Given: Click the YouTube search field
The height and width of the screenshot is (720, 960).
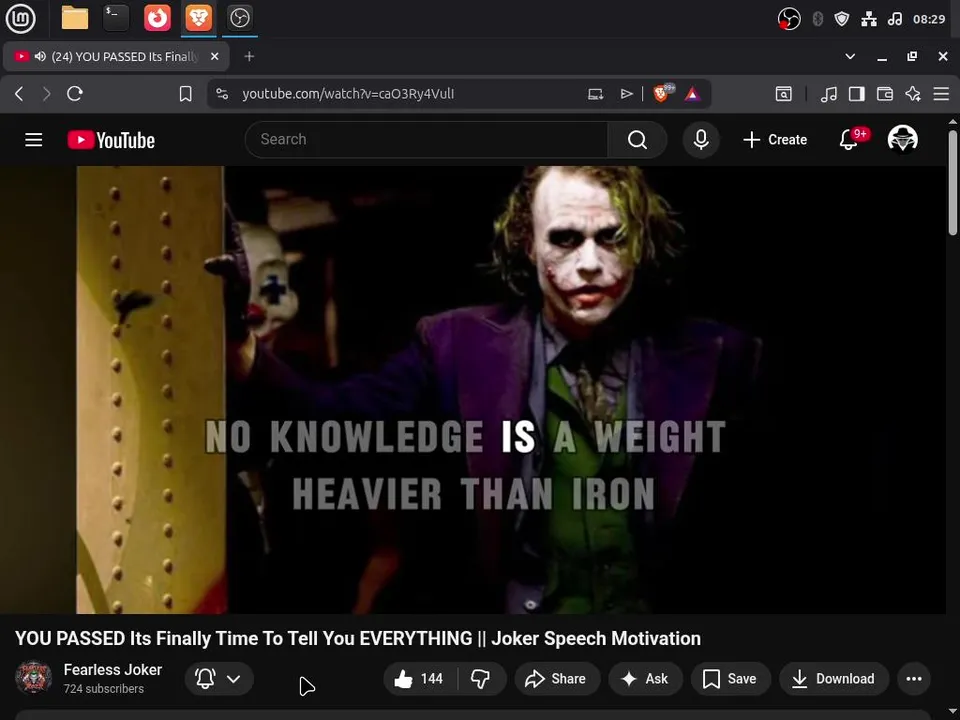Looking at the screenshot, I should click(427, 140).
